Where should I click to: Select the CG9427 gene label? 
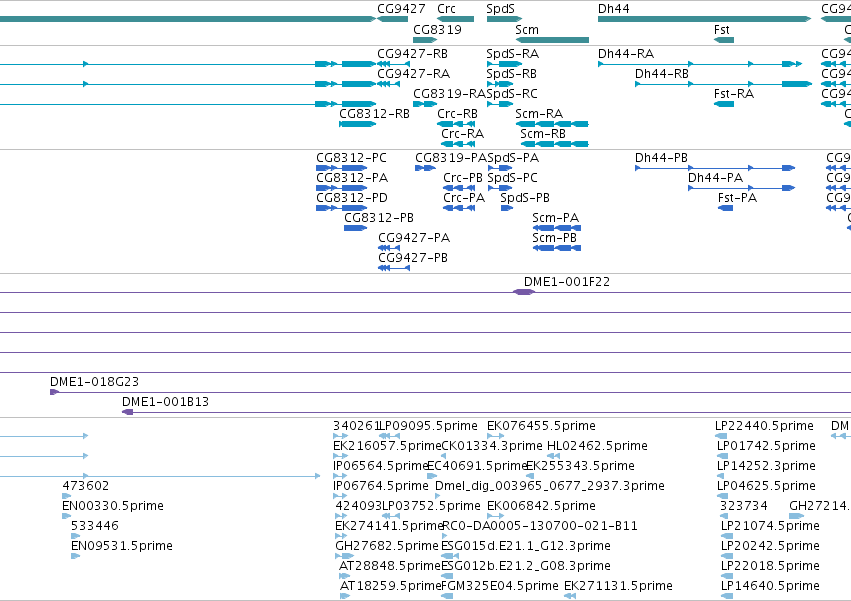pos(401,9)
